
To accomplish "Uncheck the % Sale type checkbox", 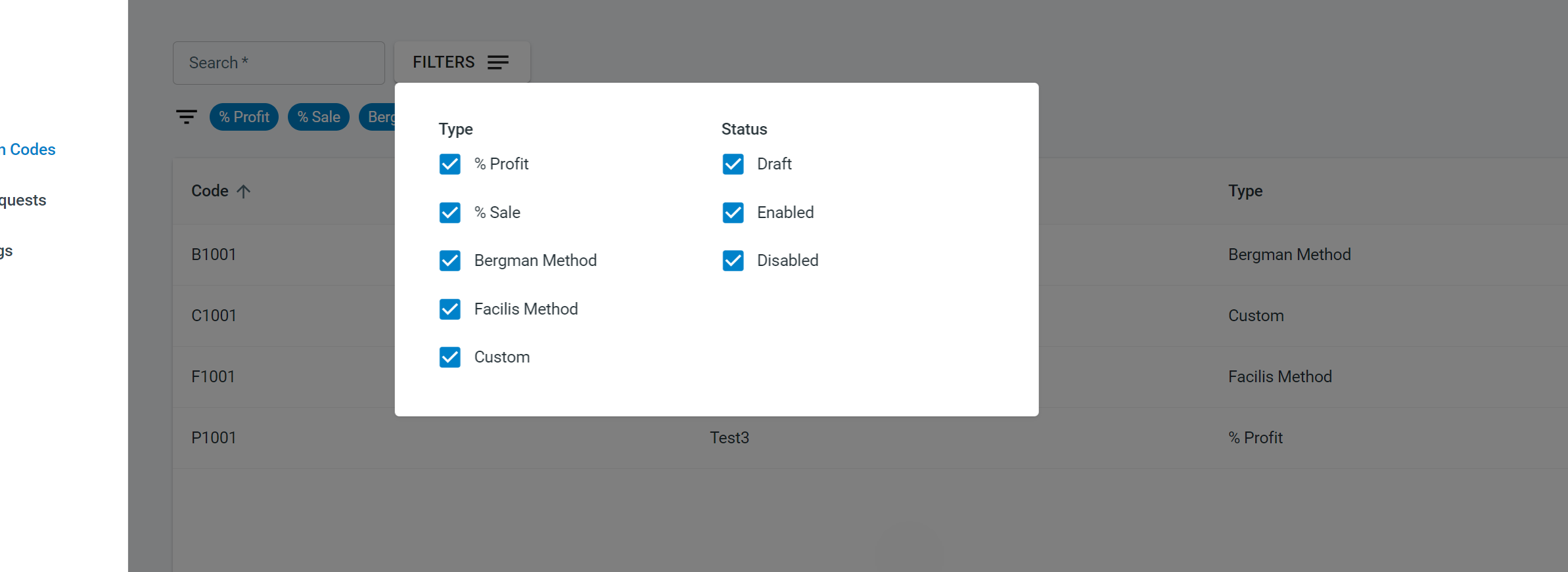I will (450, 213).
